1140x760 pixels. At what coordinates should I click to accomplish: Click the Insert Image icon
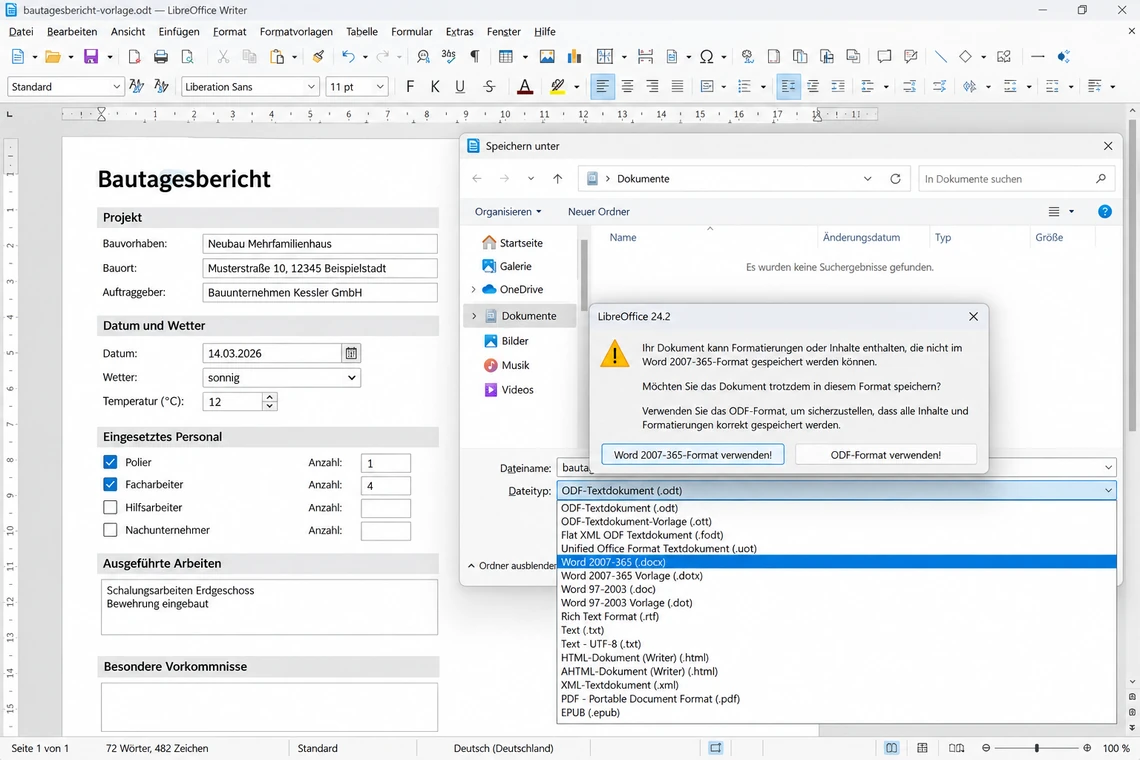pyautogui.click(x=547, y=57)
